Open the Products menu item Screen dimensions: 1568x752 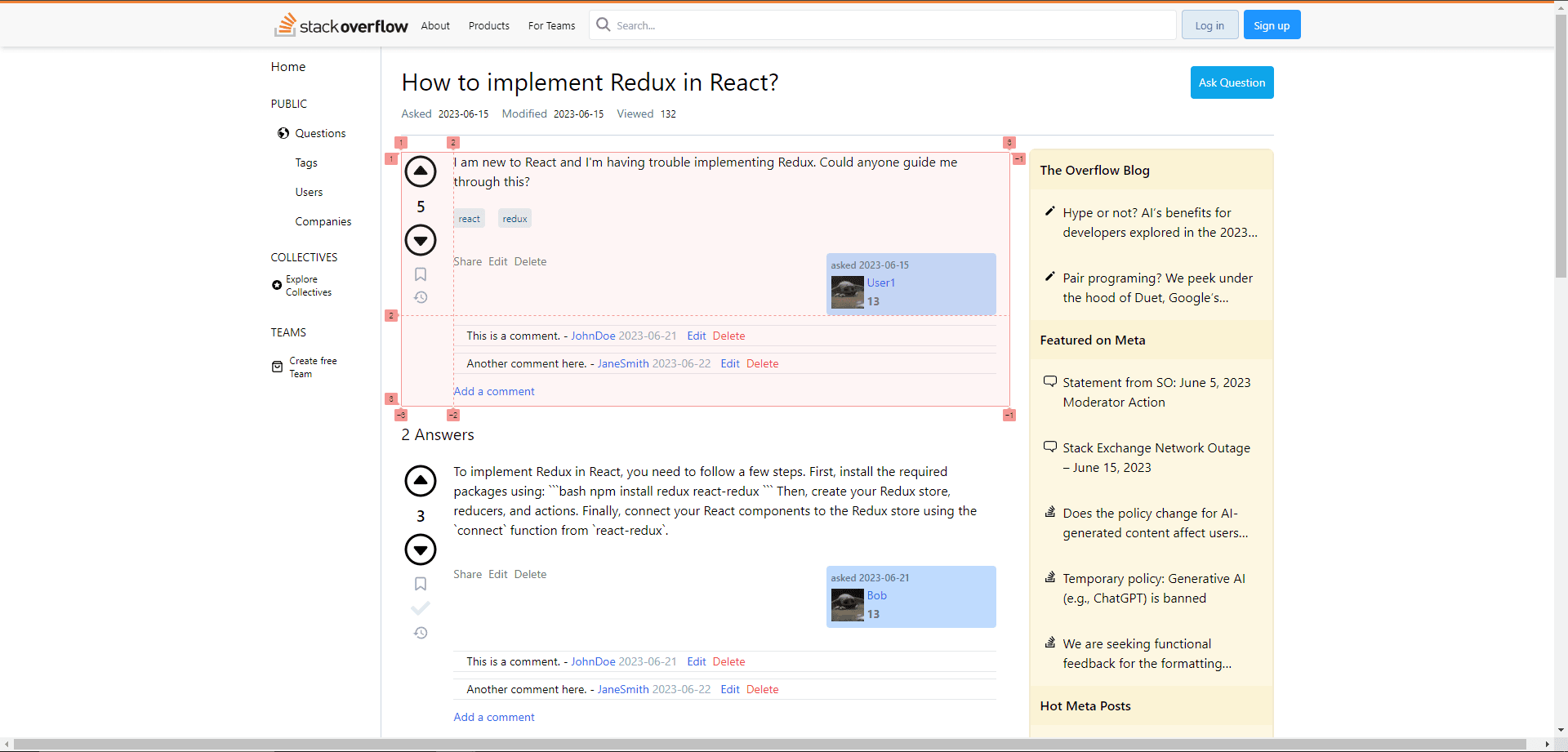pos(489,25)
